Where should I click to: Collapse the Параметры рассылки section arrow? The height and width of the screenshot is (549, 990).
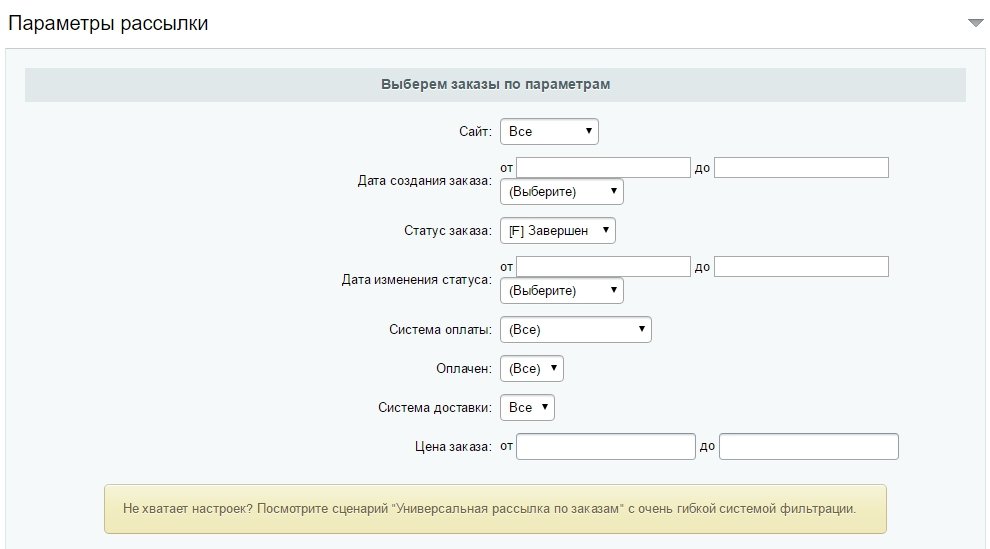click(x=975, y=23)
